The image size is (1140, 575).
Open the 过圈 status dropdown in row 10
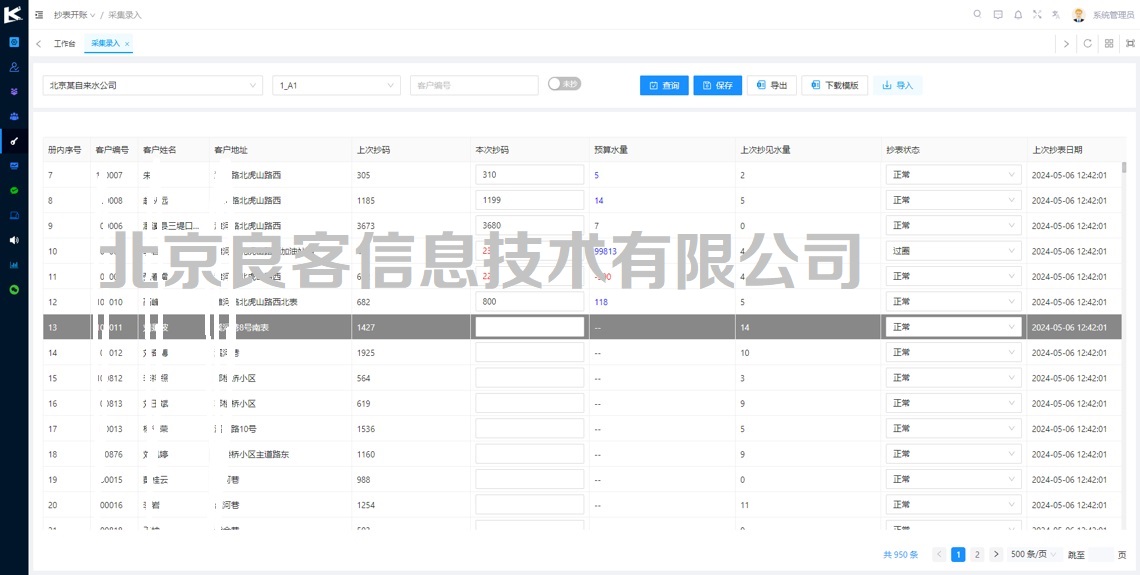[953, 251]
